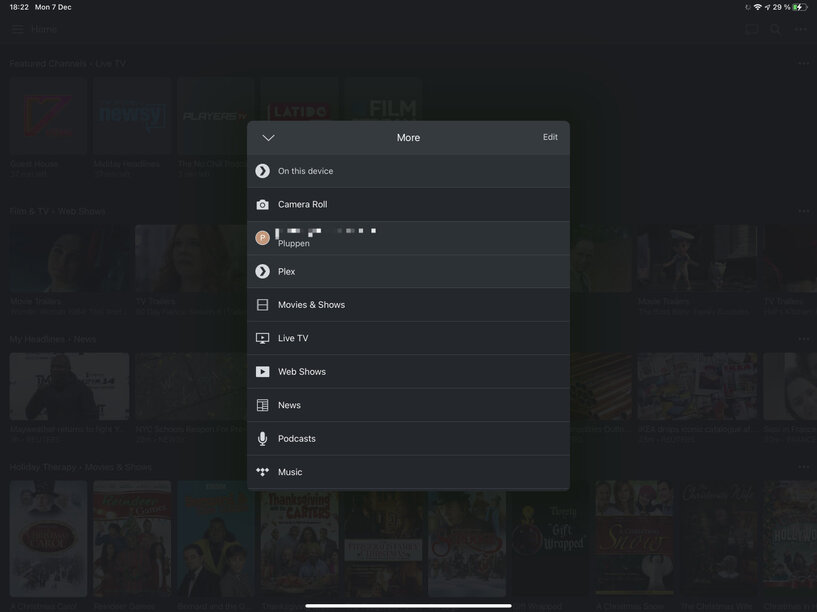Tap the battery indicator in status bar

coord(800,7)
